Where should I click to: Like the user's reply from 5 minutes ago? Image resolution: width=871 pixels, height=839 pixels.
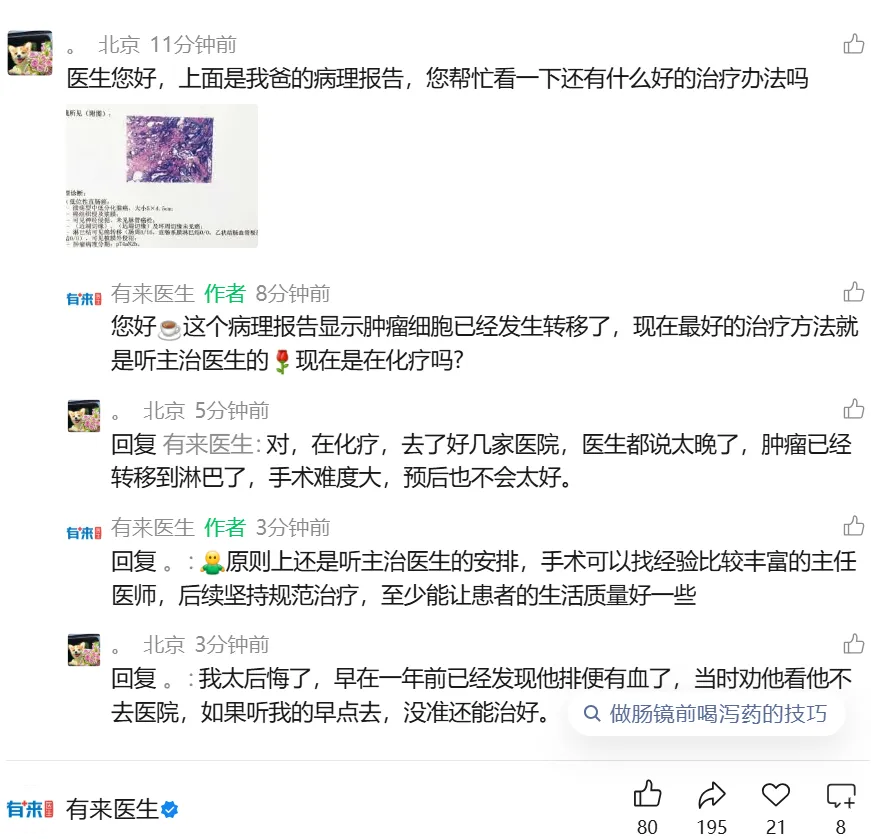tap(854, 409)
